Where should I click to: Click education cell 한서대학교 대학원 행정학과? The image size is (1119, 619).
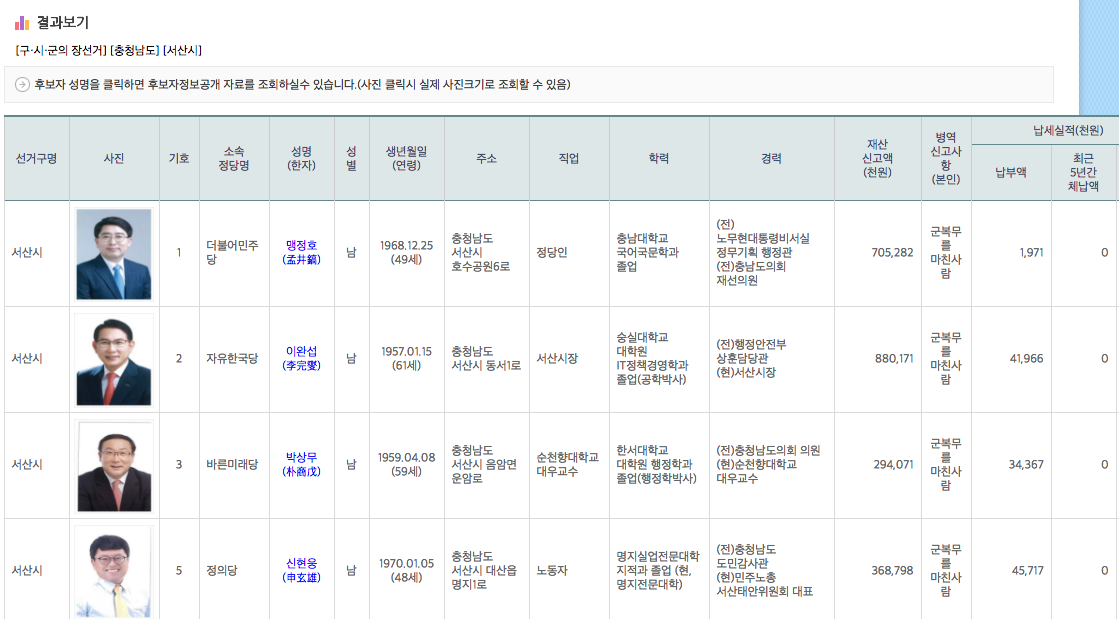click(x=657, y=464)
